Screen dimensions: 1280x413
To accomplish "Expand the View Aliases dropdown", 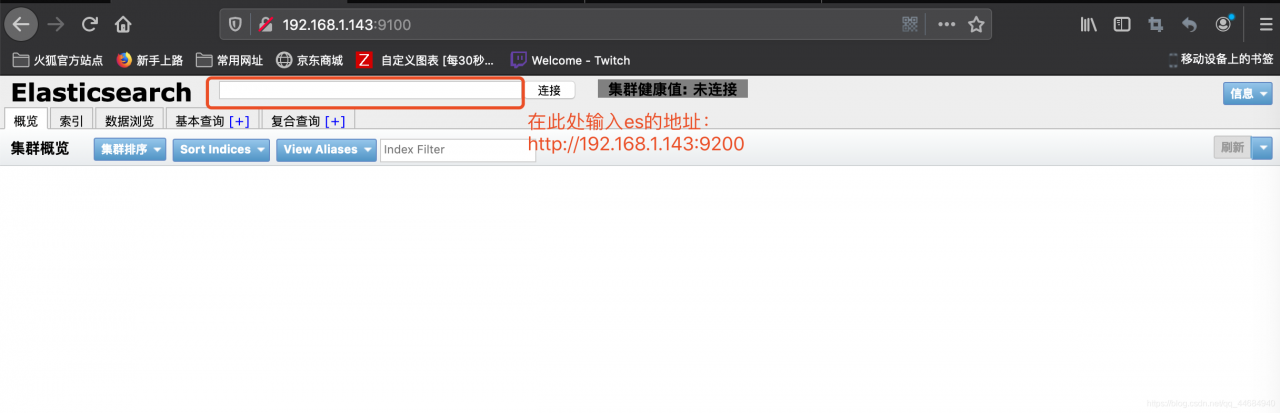I will [x=326, y=149].
